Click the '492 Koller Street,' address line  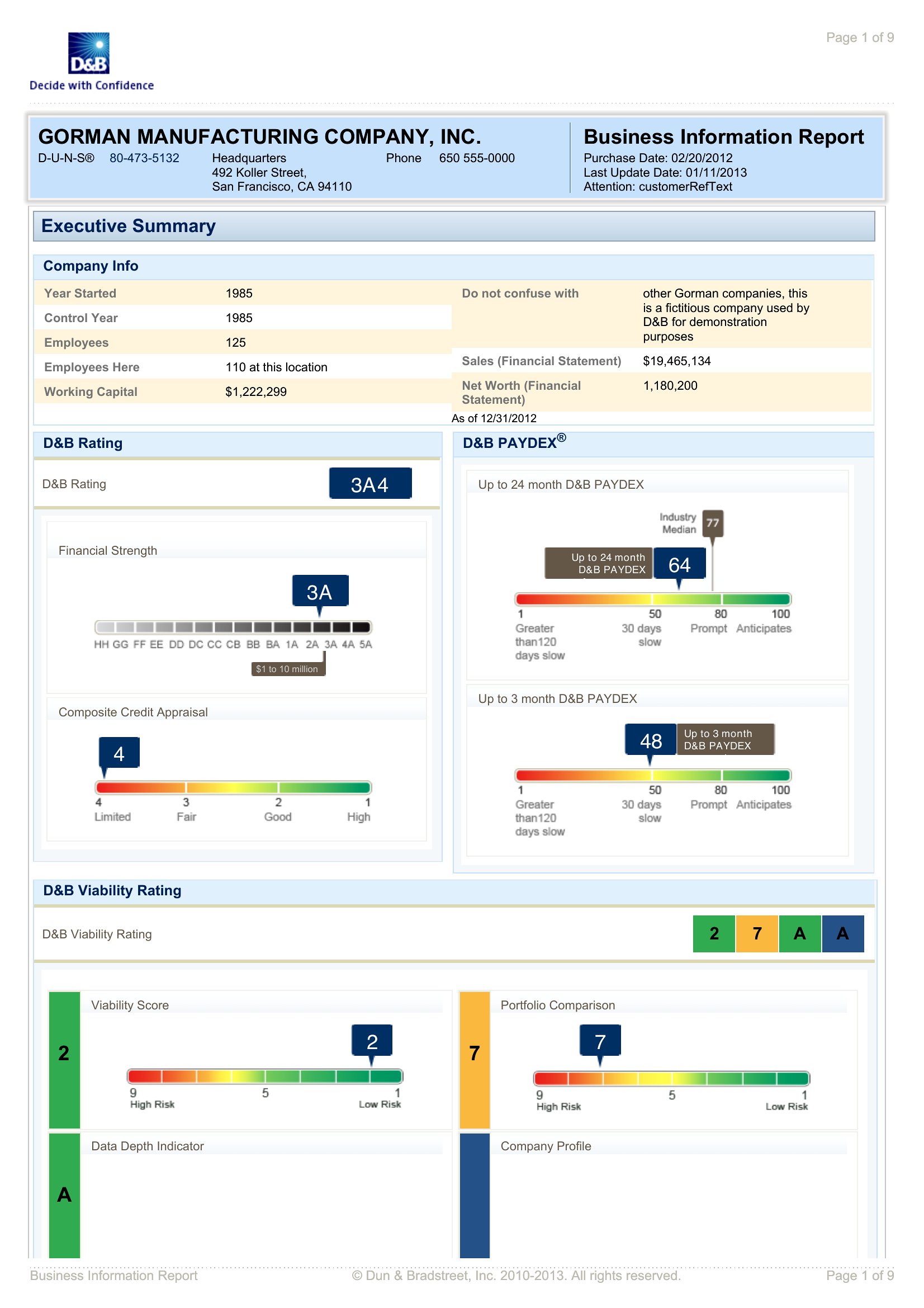[259, 173]
